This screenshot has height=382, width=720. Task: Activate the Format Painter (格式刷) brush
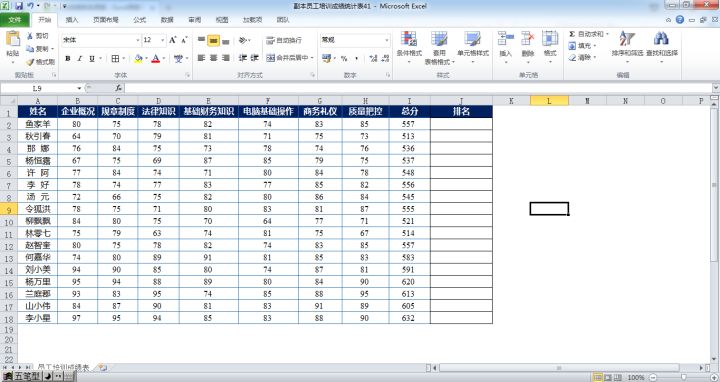30,62
